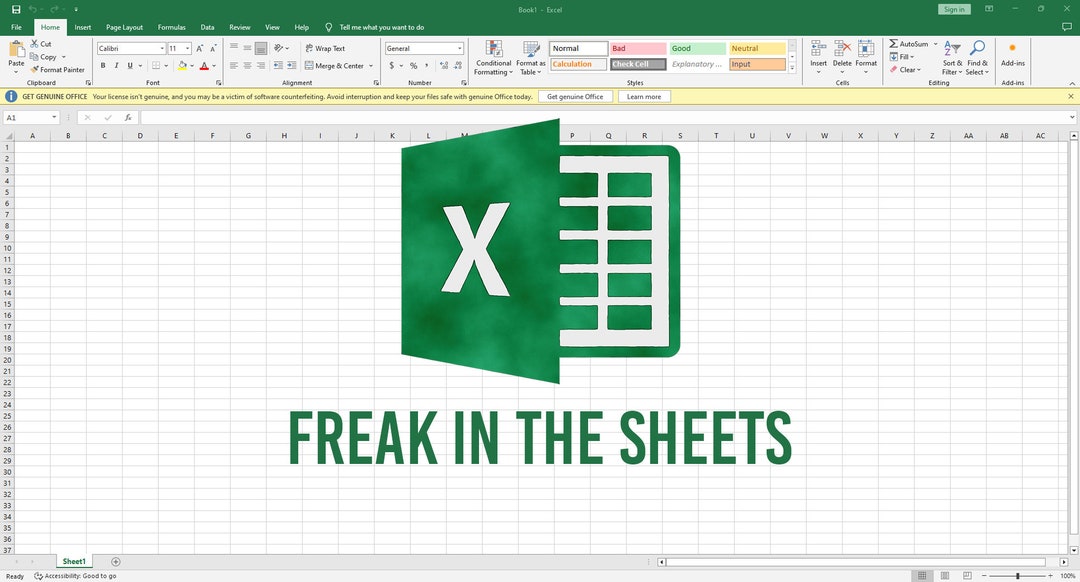
Task: Center text horizontally
Action: point(247,65)
